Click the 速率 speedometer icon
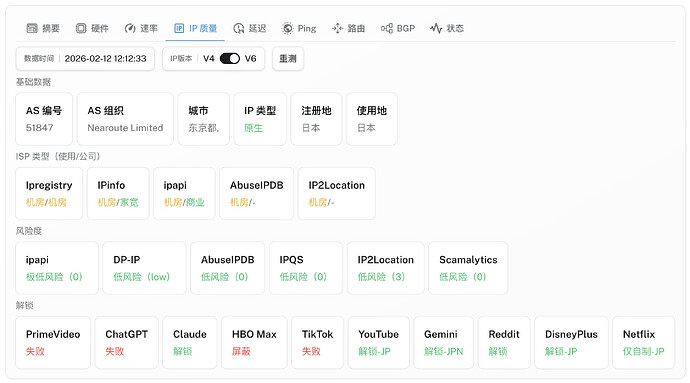The image size is (690, 383). coord(130,29)
